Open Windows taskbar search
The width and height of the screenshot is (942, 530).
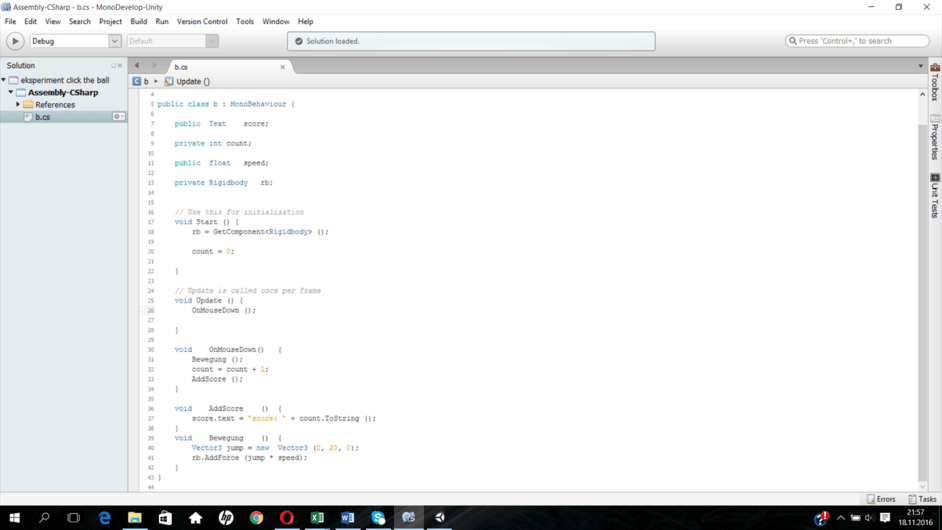point(44,517)
